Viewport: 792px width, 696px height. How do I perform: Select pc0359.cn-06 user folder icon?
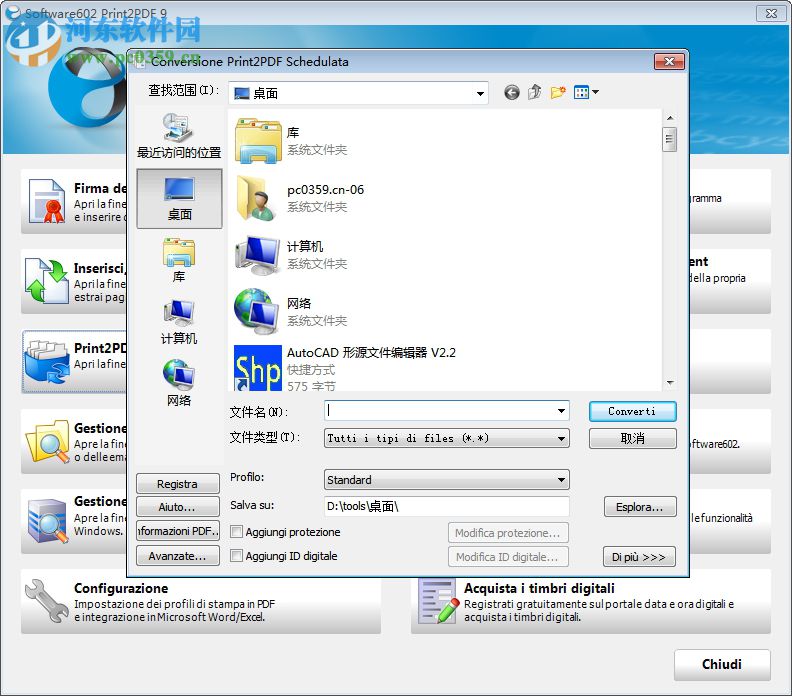pos(258,198)
